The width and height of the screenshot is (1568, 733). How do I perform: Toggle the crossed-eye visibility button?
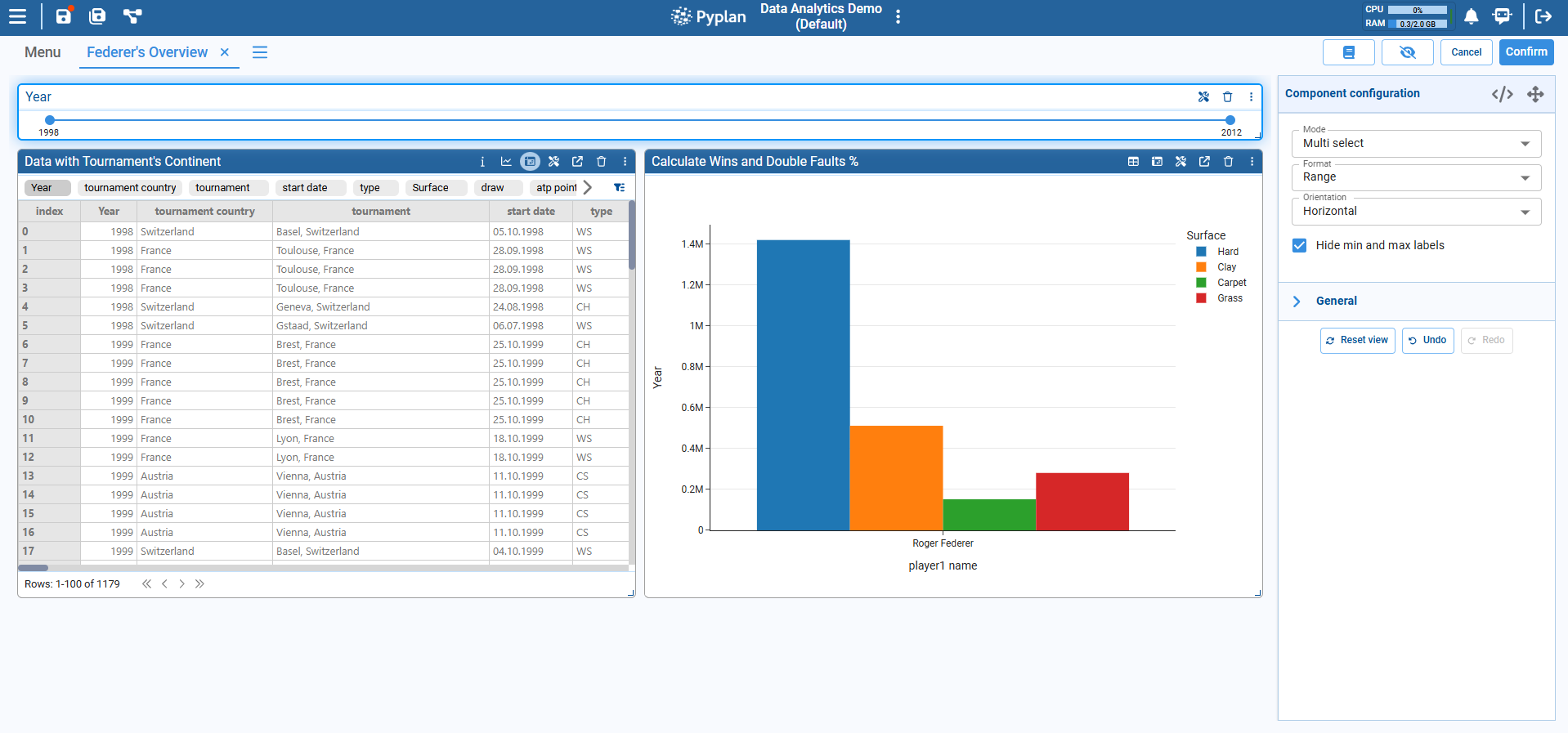(1407, 52)
